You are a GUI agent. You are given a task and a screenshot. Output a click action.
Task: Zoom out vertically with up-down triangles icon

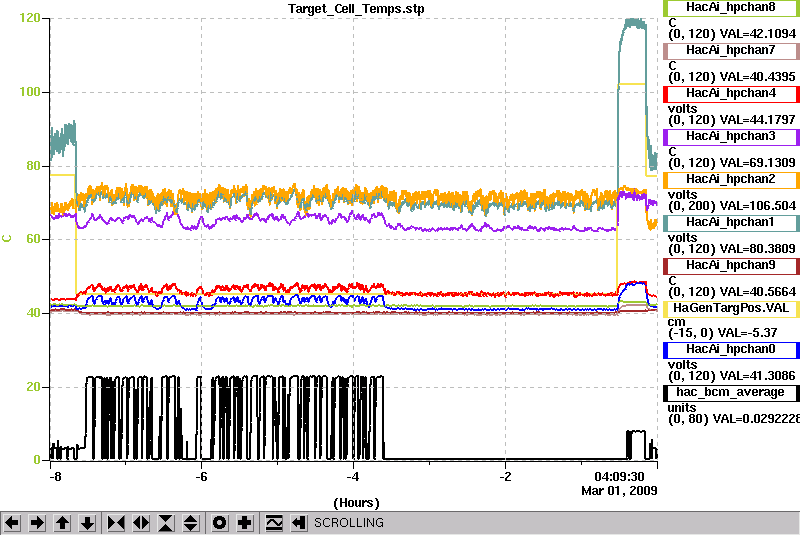click(x=191, y=523)
